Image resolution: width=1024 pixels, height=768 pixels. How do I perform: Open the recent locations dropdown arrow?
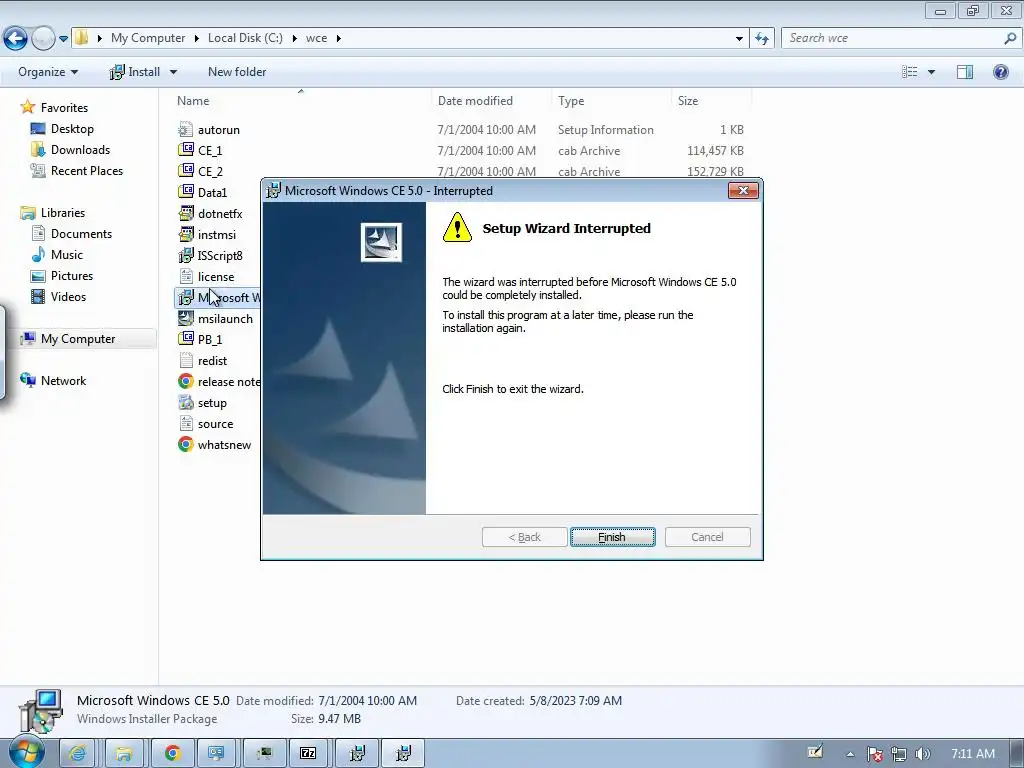pyautogui.click(x=63, y=39)
